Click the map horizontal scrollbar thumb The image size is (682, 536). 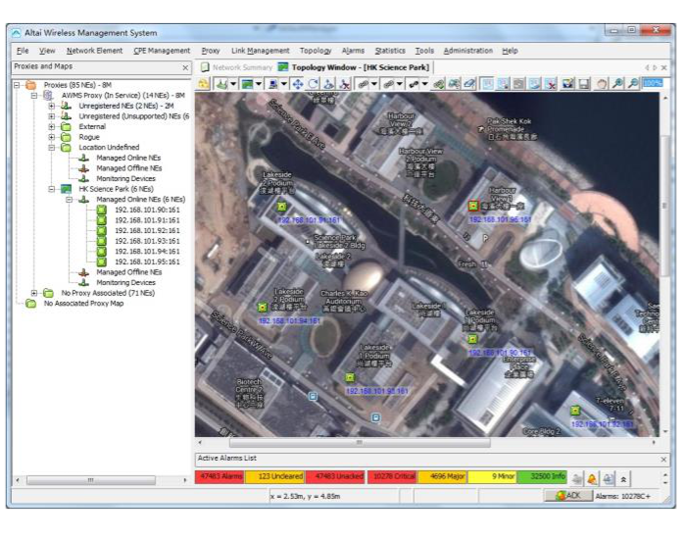[360, 442]
